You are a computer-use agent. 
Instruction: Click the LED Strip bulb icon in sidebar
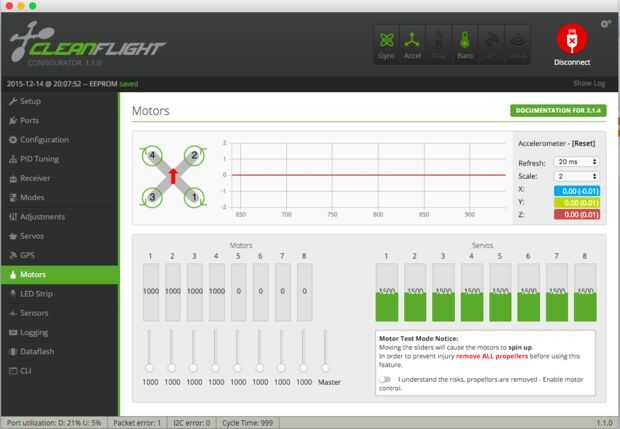tap(13, 293)
